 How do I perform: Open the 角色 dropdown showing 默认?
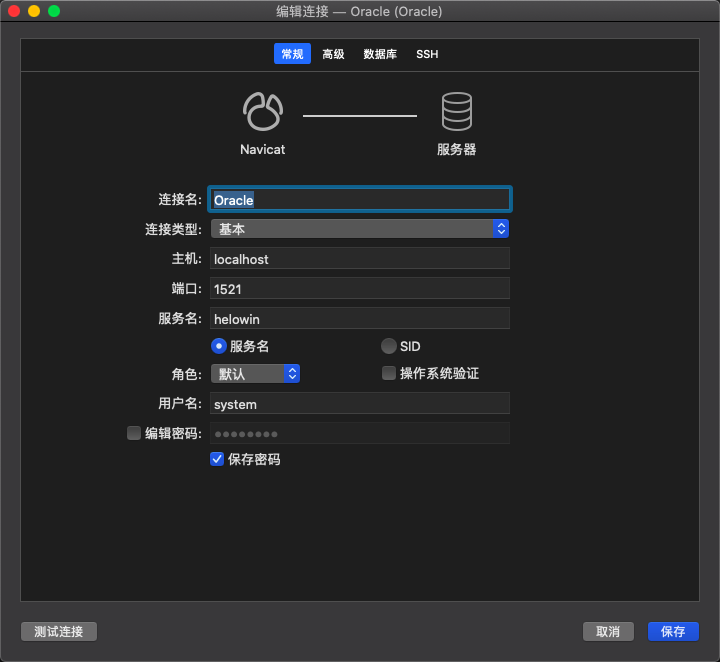pos(255,374)
